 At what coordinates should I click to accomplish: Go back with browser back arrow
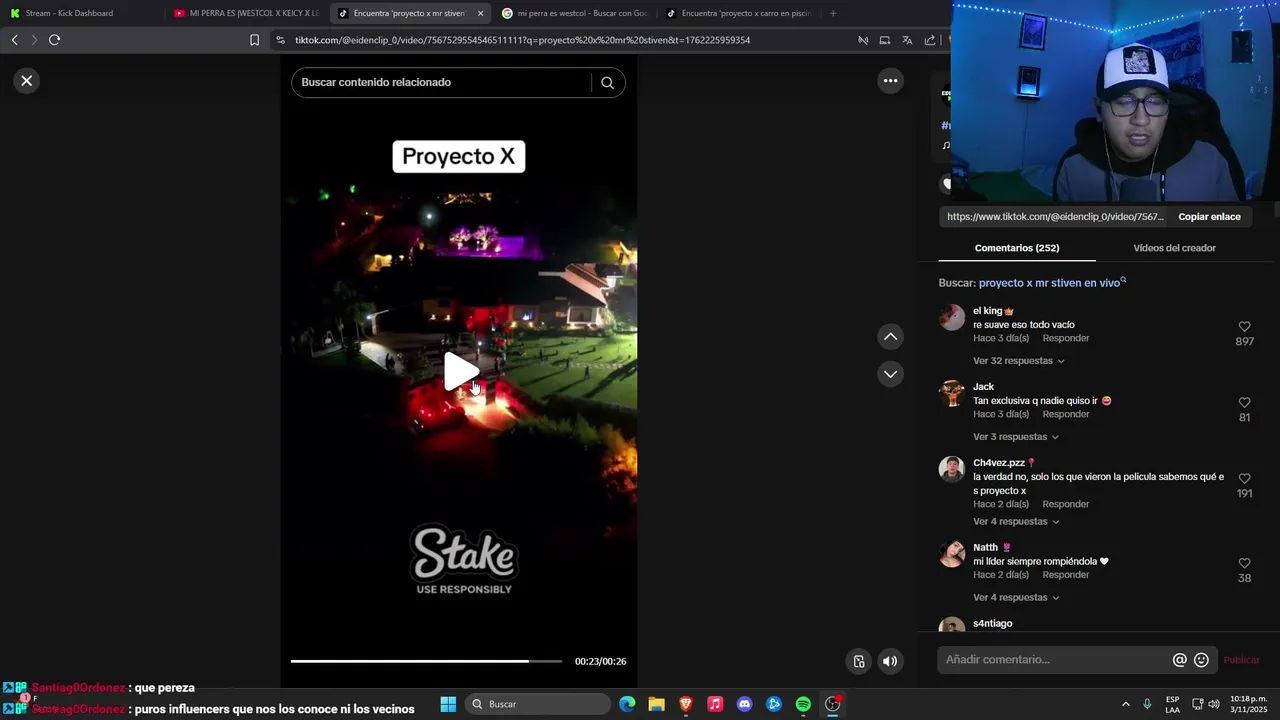coord(14,40)
